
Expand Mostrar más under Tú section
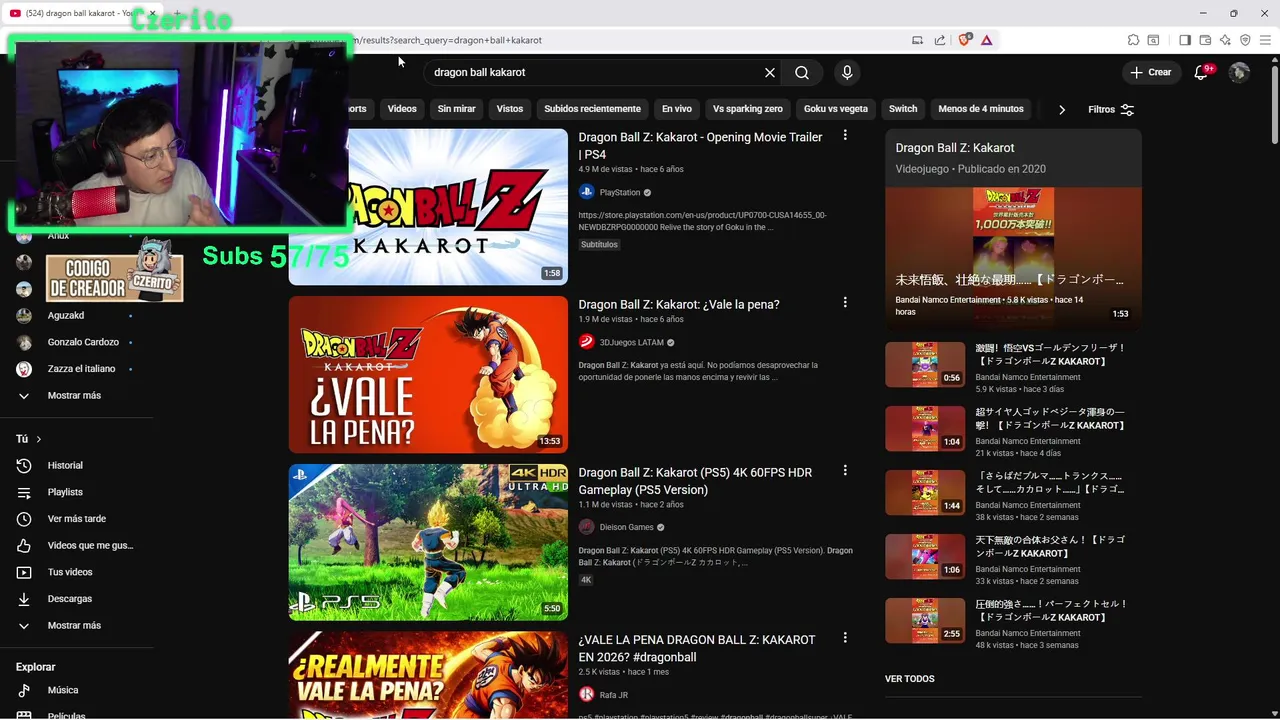click(x=76, y=625)
